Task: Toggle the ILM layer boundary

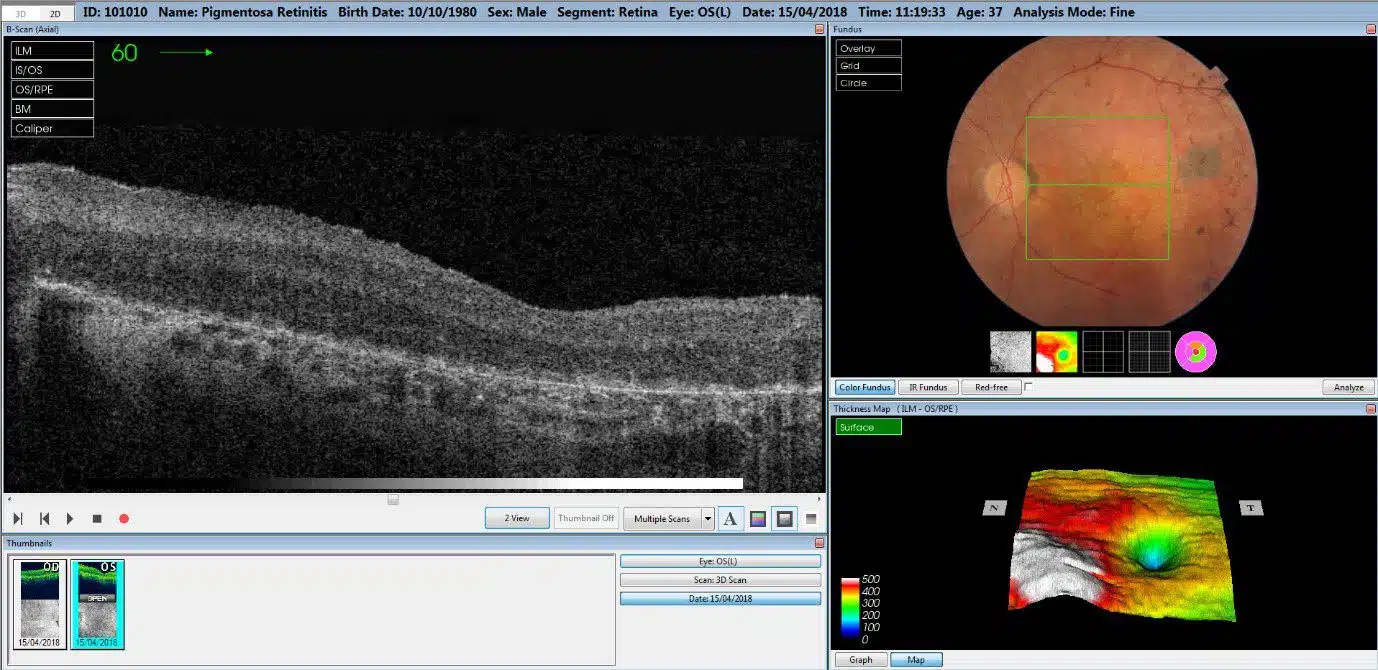Action: click(52, 51)
